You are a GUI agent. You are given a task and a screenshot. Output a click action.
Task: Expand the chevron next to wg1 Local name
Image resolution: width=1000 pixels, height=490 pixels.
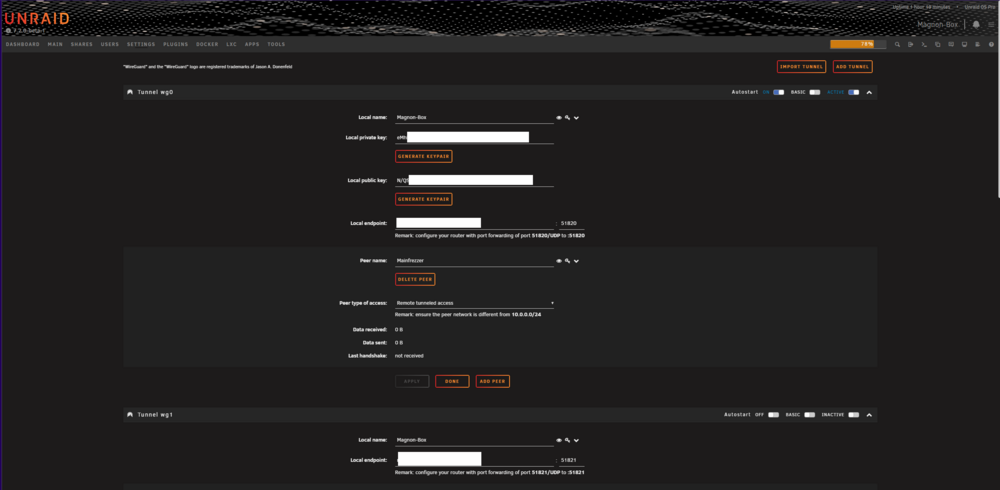tap(576, 440)
